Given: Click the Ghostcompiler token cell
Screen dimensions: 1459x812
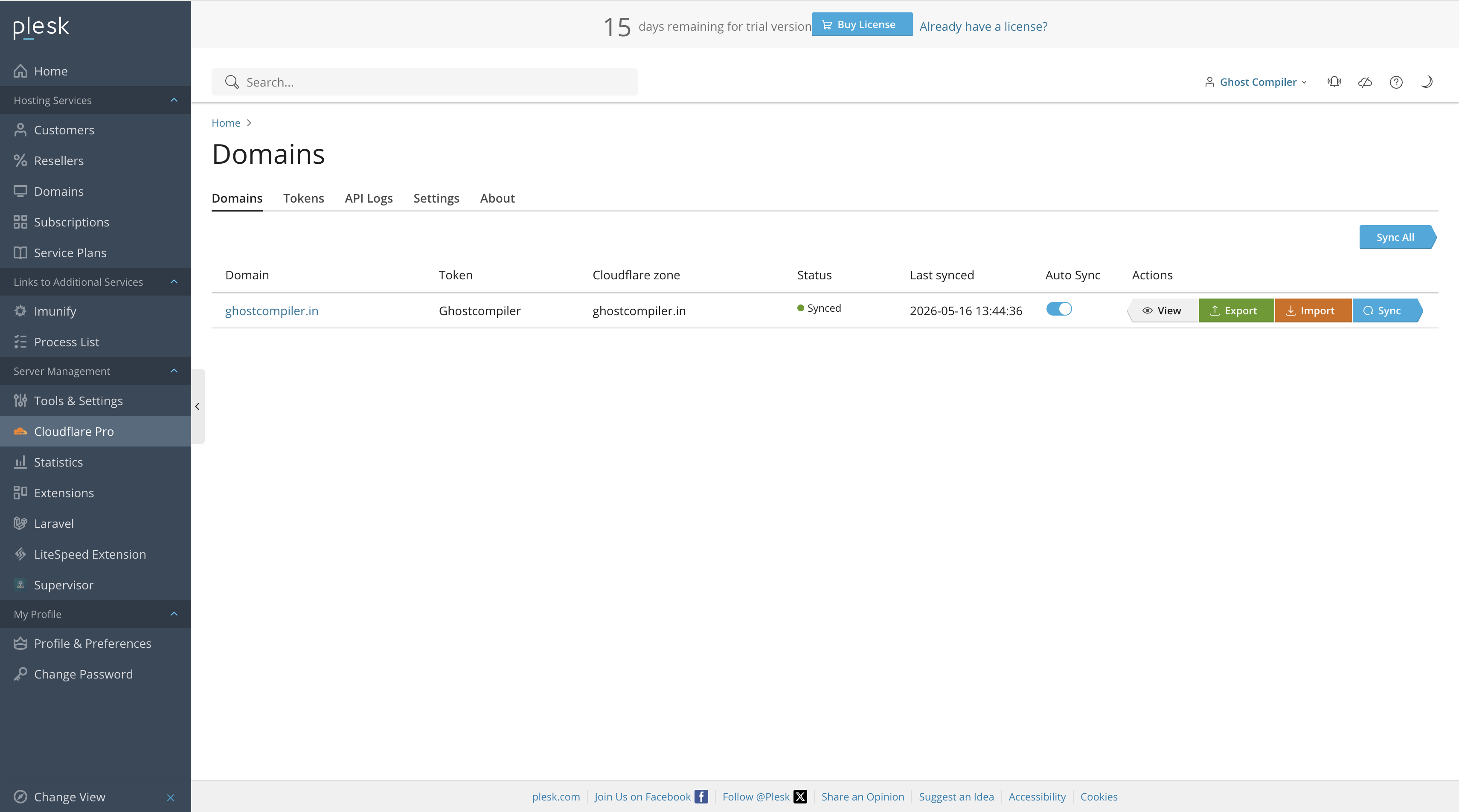Looking at the screenshot, I should 480,310.
